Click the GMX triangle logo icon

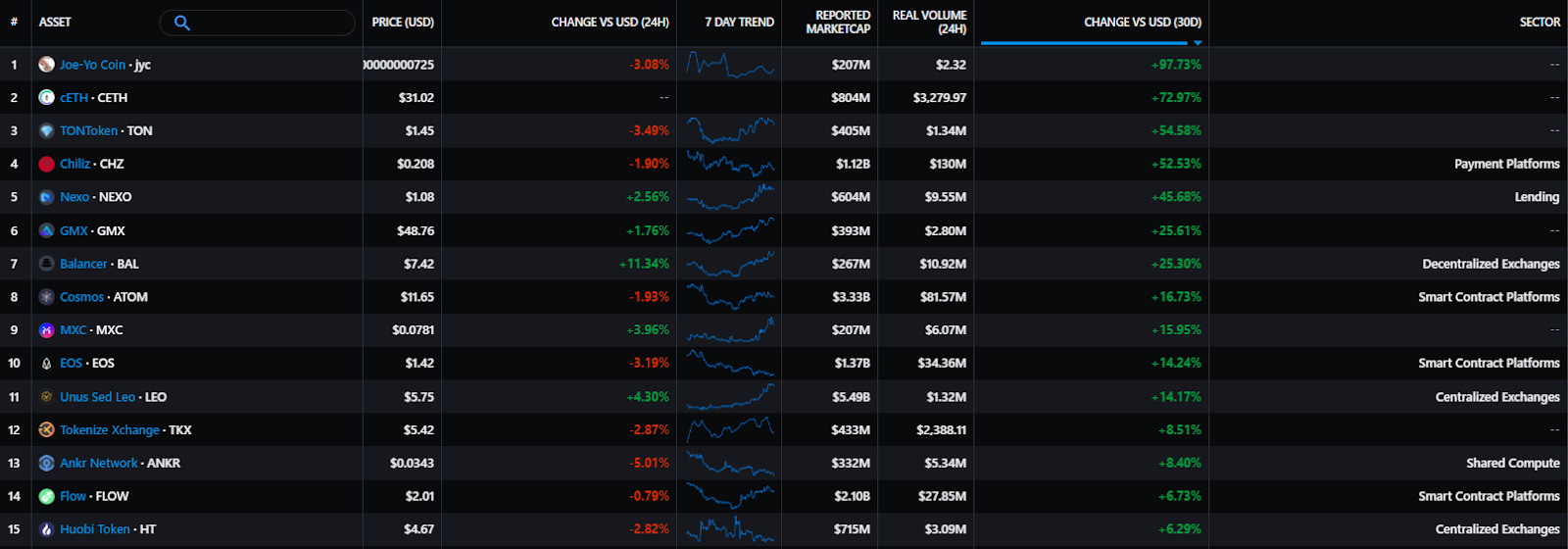coord(46,230)
